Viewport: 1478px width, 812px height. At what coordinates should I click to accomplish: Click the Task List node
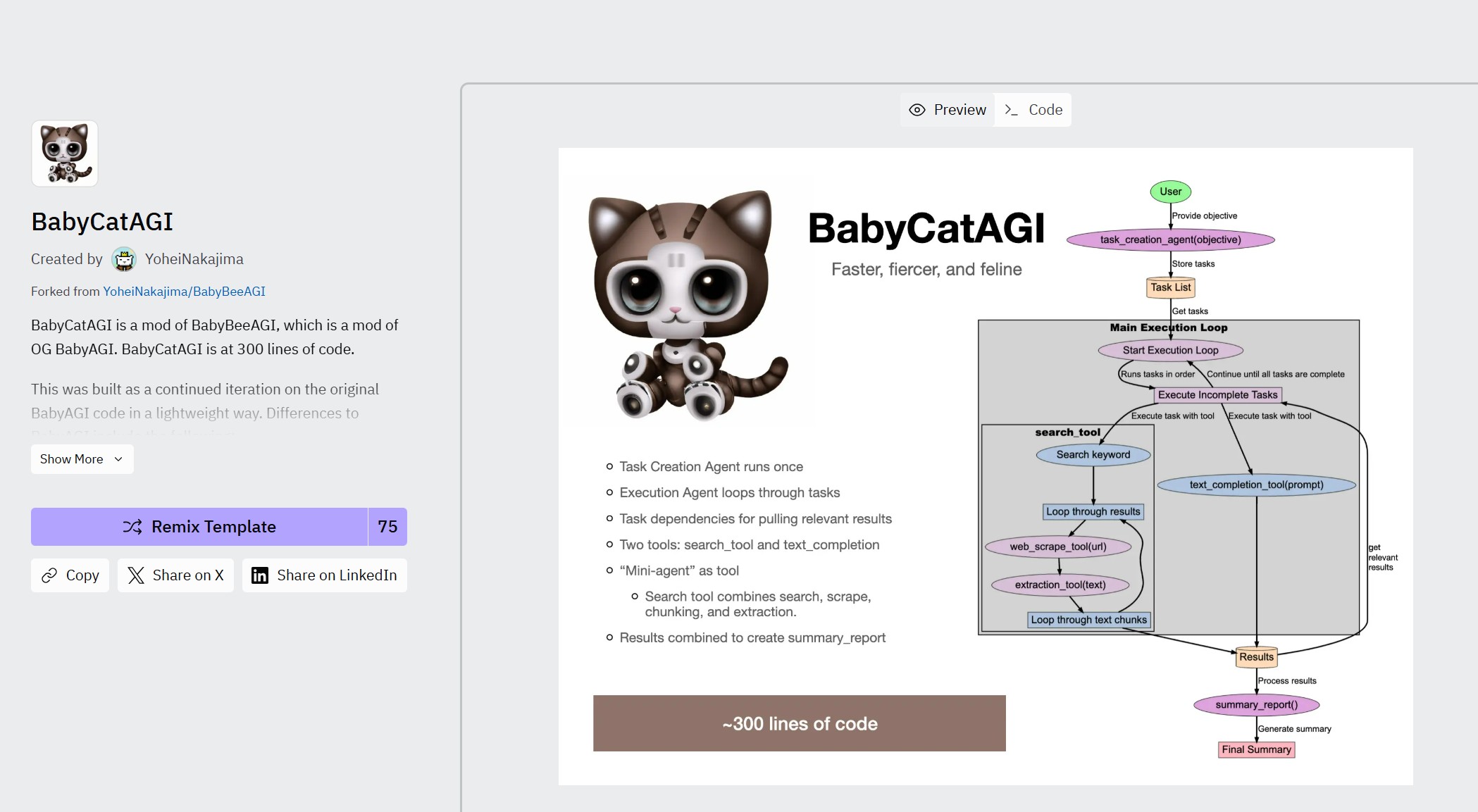tap(1171, 287)
